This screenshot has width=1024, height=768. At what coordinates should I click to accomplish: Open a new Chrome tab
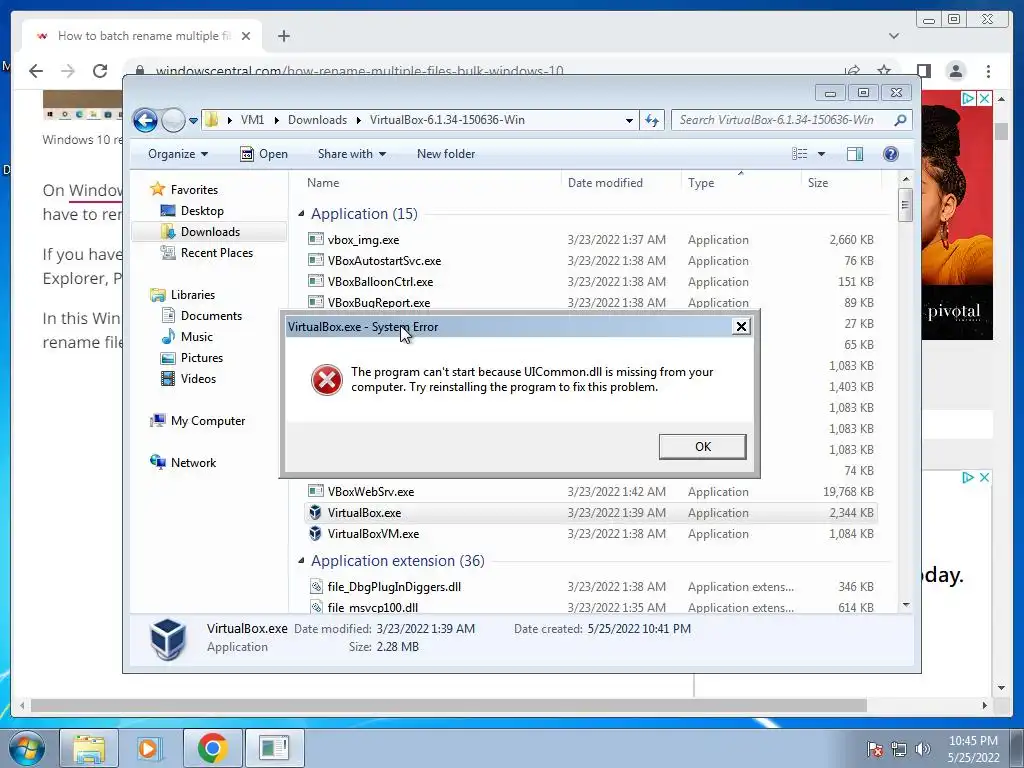click(x=283, y=36)
